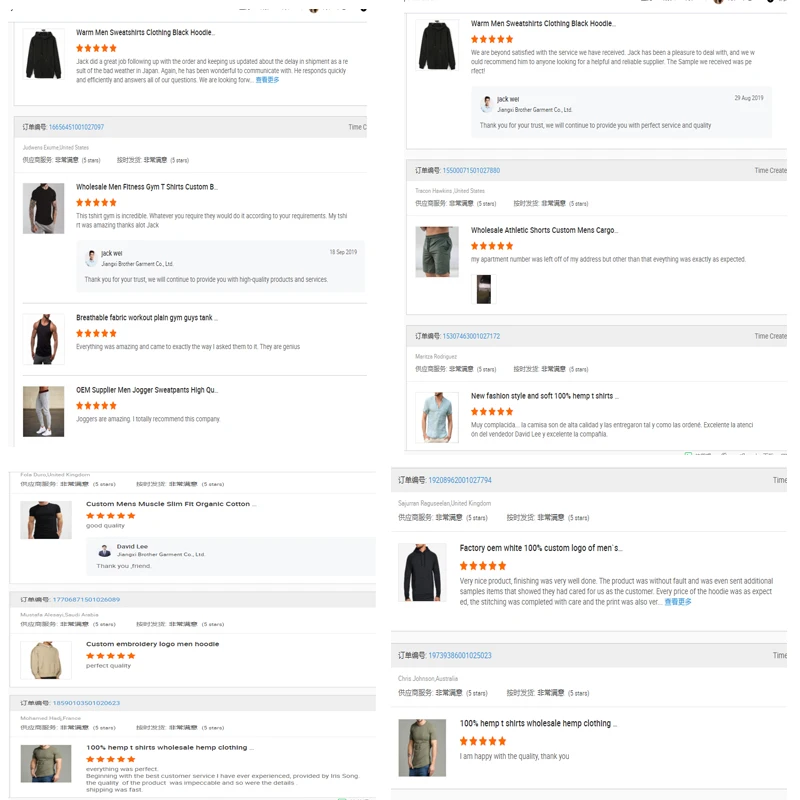
Task: Open order number 16656451001027097
Action: click(76, 127)
